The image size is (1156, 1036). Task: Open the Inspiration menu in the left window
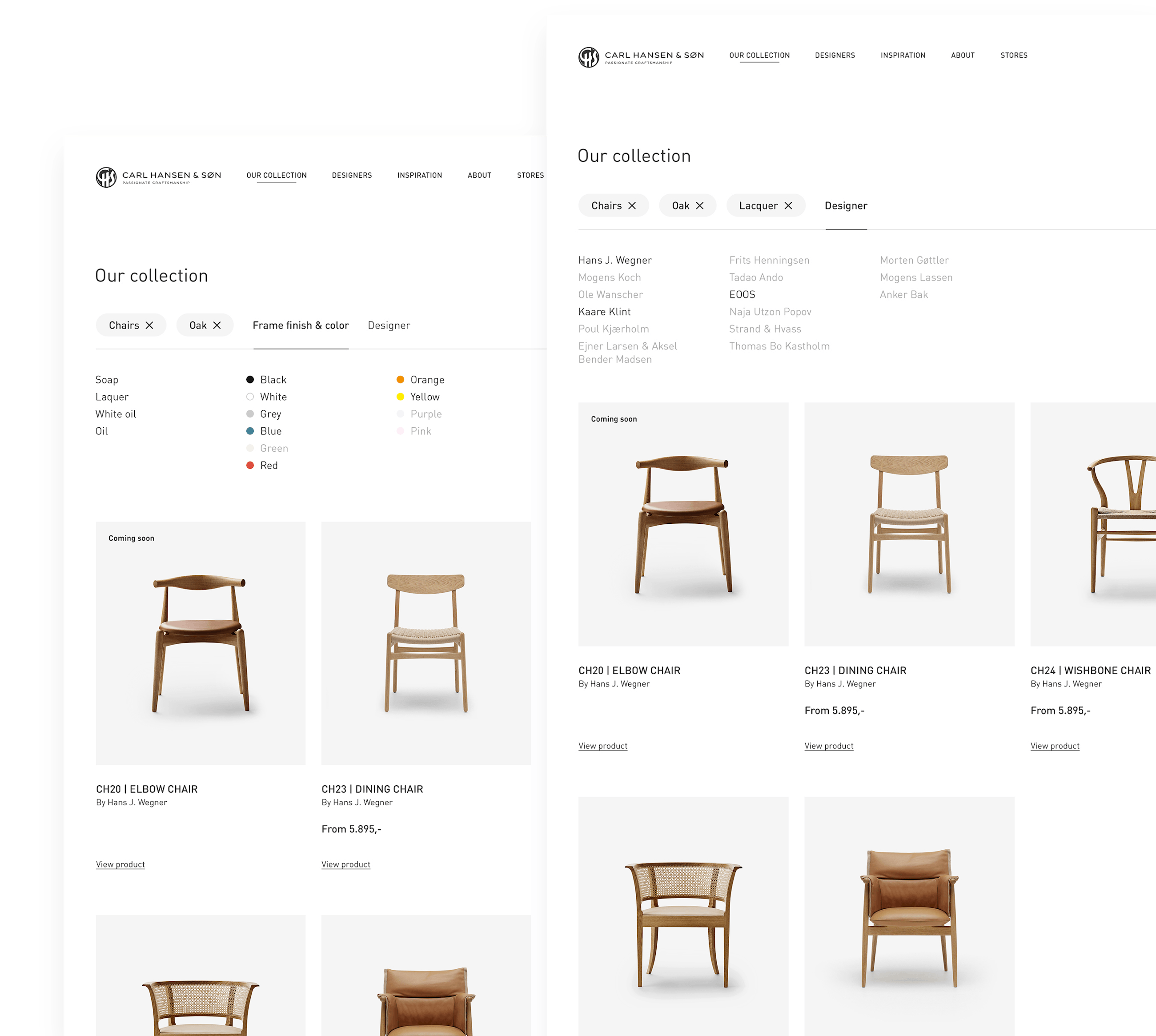click(419, 175)
